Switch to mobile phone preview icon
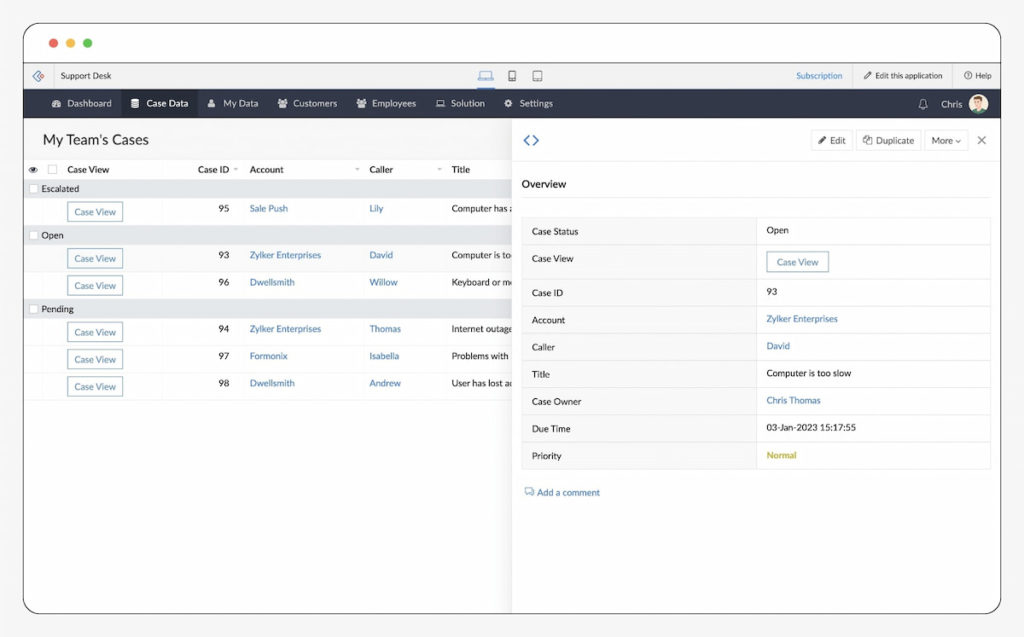The image size is (1024, 637). click(512, 75)
